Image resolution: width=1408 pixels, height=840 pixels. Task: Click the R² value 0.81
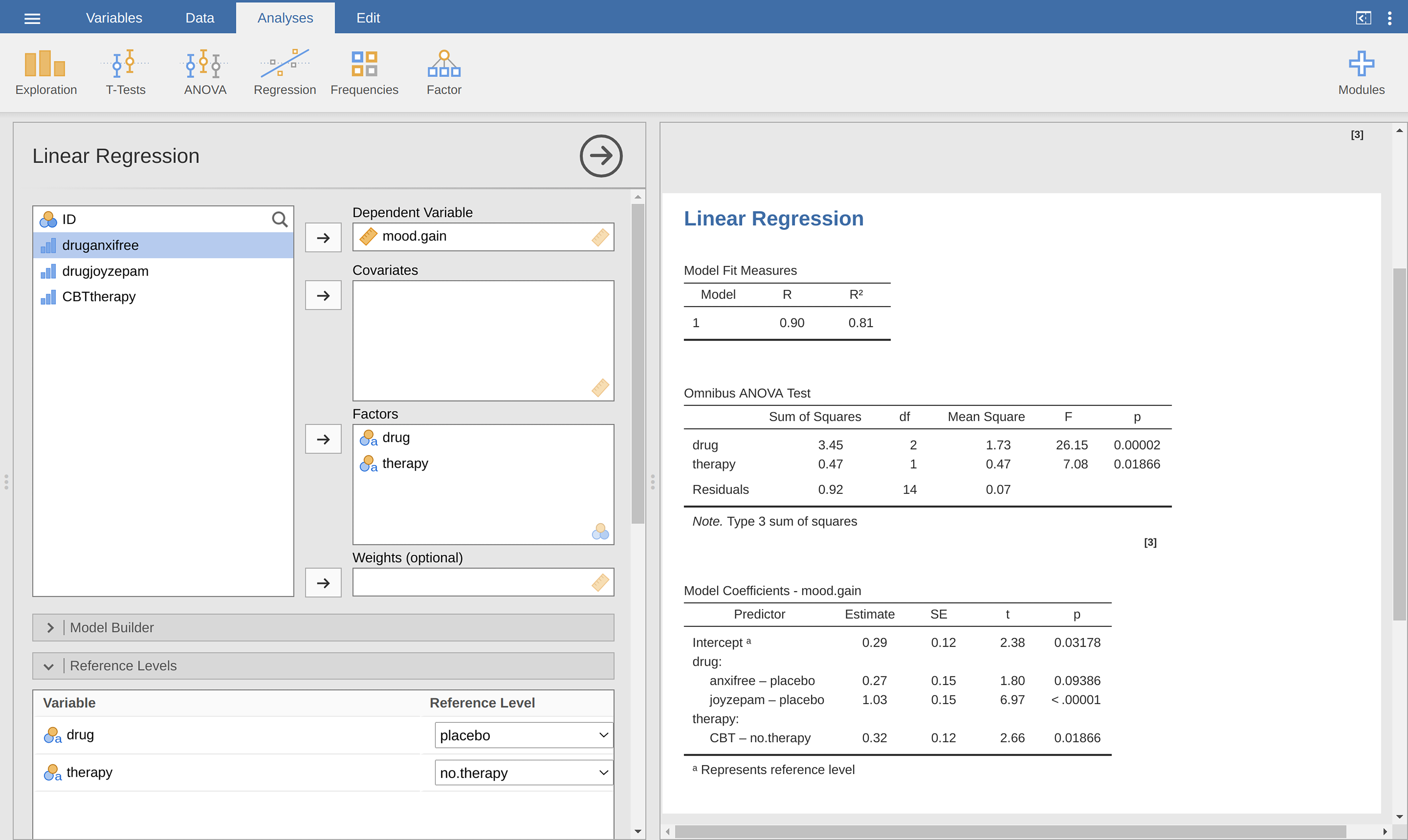[x=860, y=323]
